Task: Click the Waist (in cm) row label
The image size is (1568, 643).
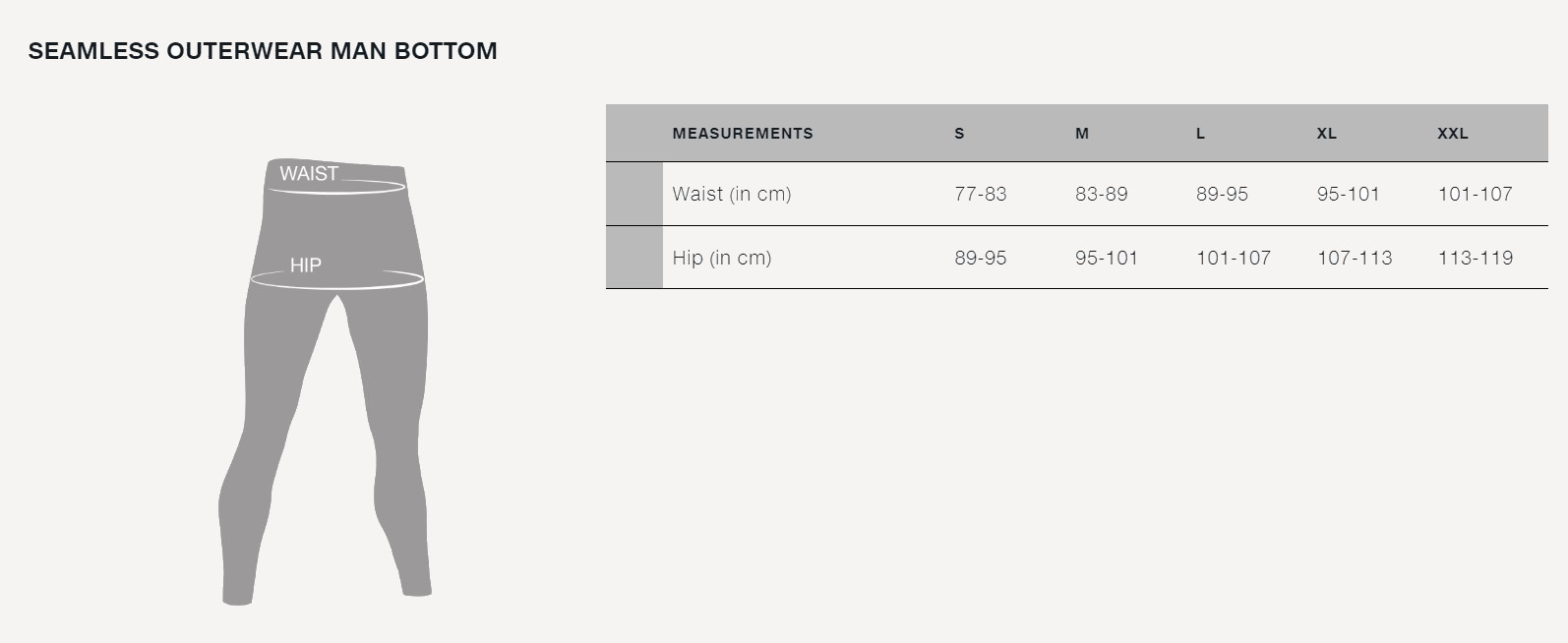Action: (x=732, y=194)
